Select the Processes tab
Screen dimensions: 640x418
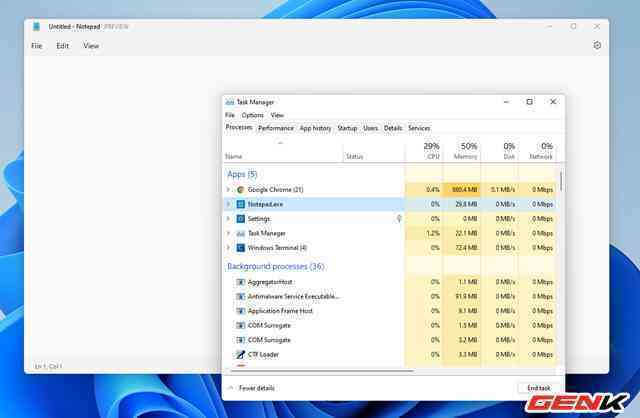(x=239, y=127)
